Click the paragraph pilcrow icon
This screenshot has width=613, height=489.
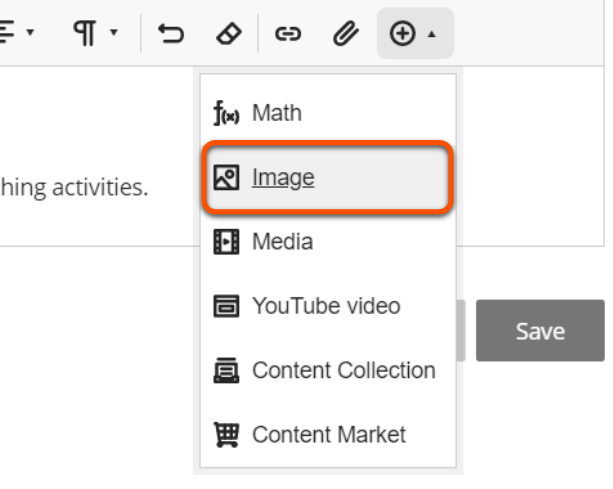point(85,34)
